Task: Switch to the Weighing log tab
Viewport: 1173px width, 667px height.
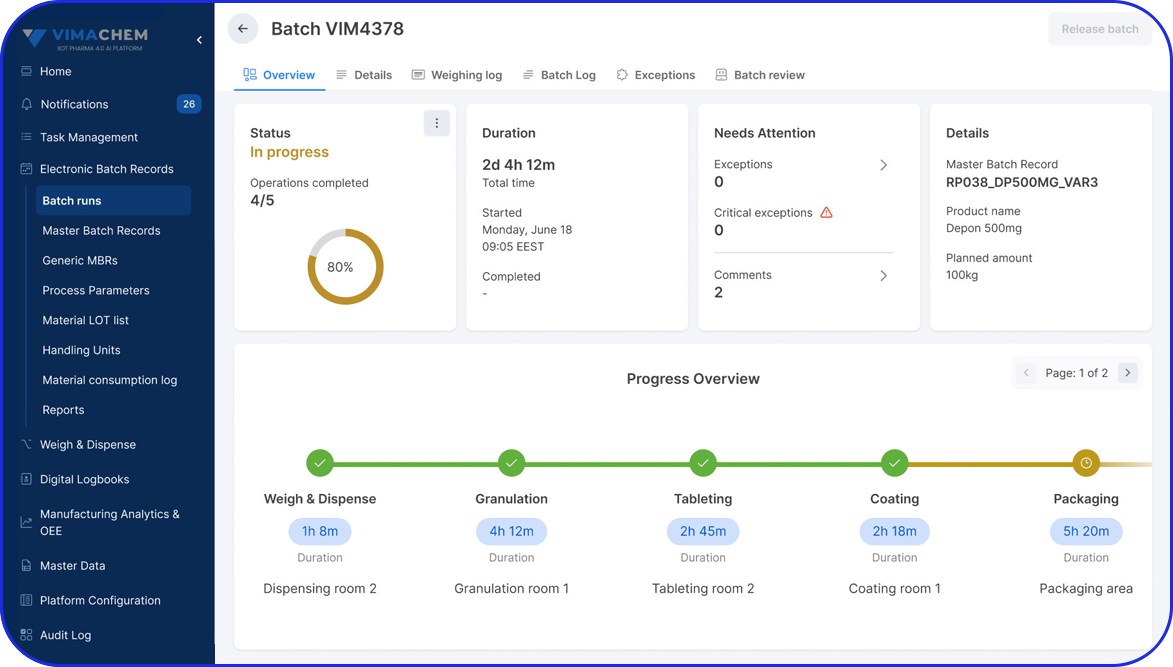Action: (x=457, y=75)
